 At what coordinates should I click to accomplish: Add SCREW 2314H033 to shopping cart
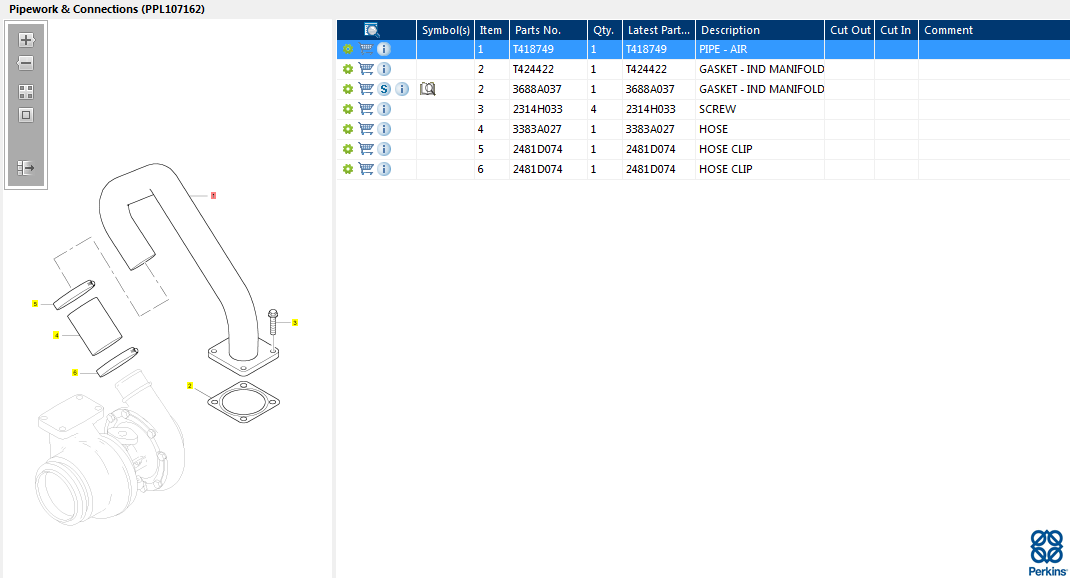click(366, 109)
